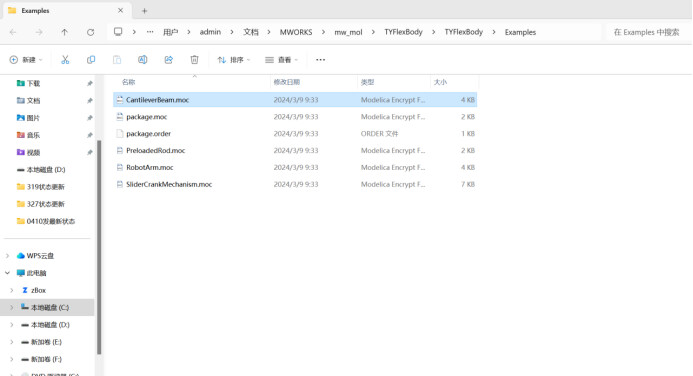
Task: Open 视频 in quick access
Action: tap(33, 152)
